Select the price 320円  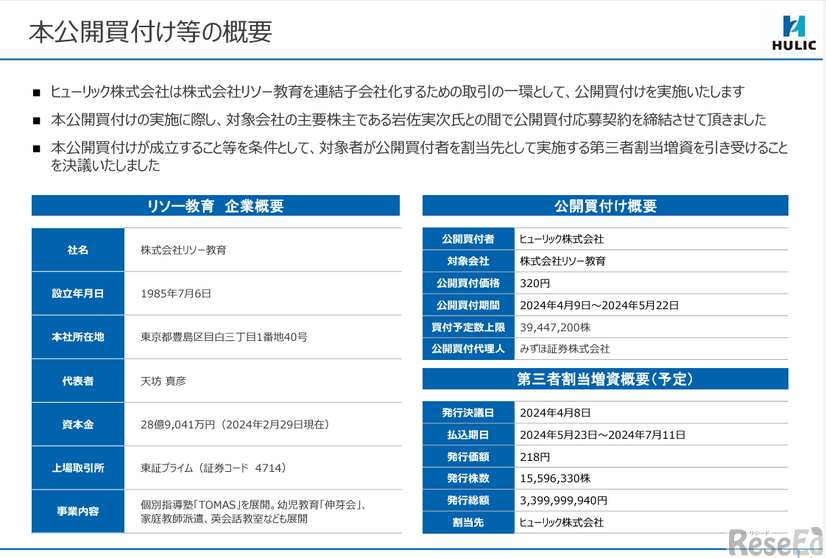tap(535, 283)
